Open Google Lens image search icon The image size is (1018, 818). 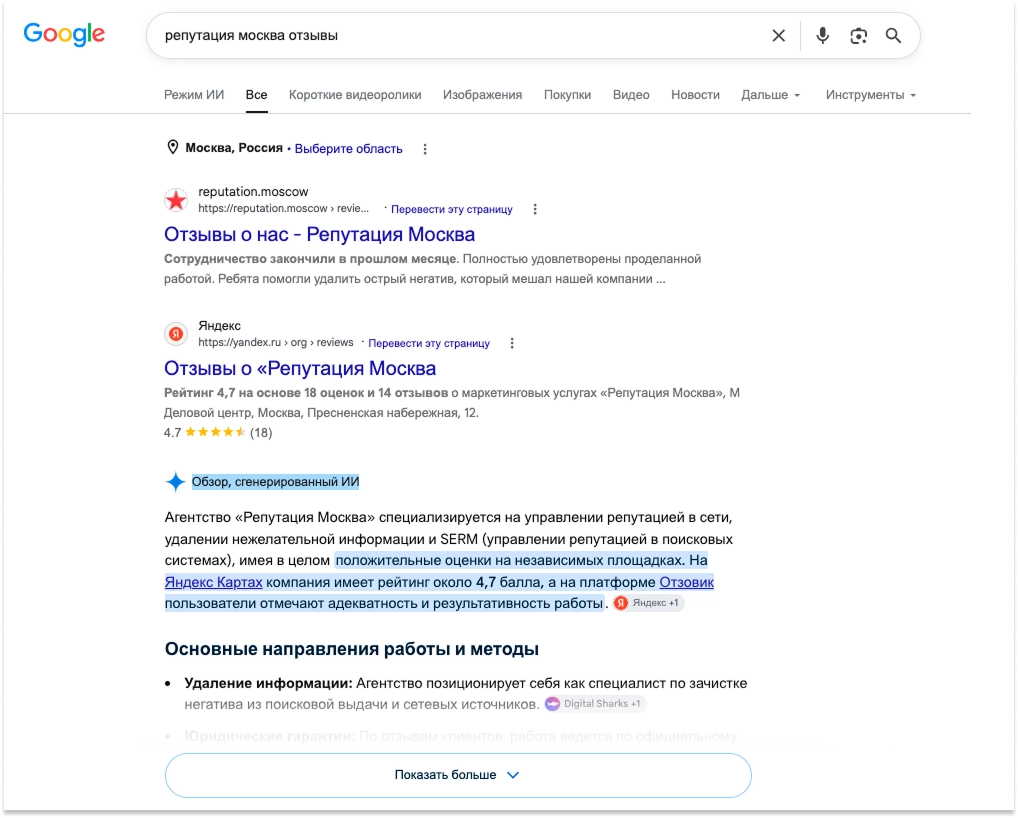pos(858,36)
